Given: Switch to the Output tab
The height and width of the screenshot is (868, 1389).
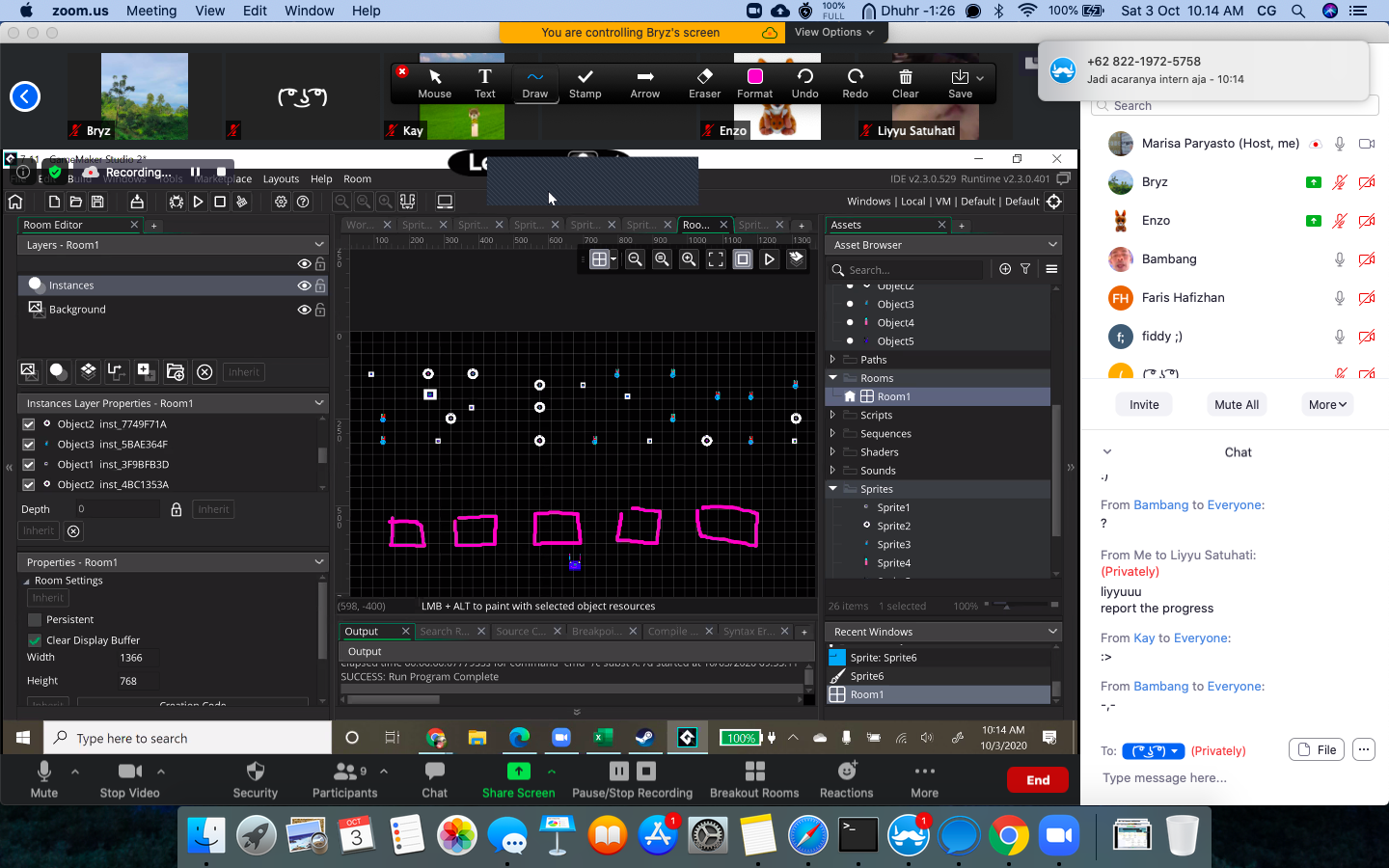Looking at the screenshot, I should [362, 632].
